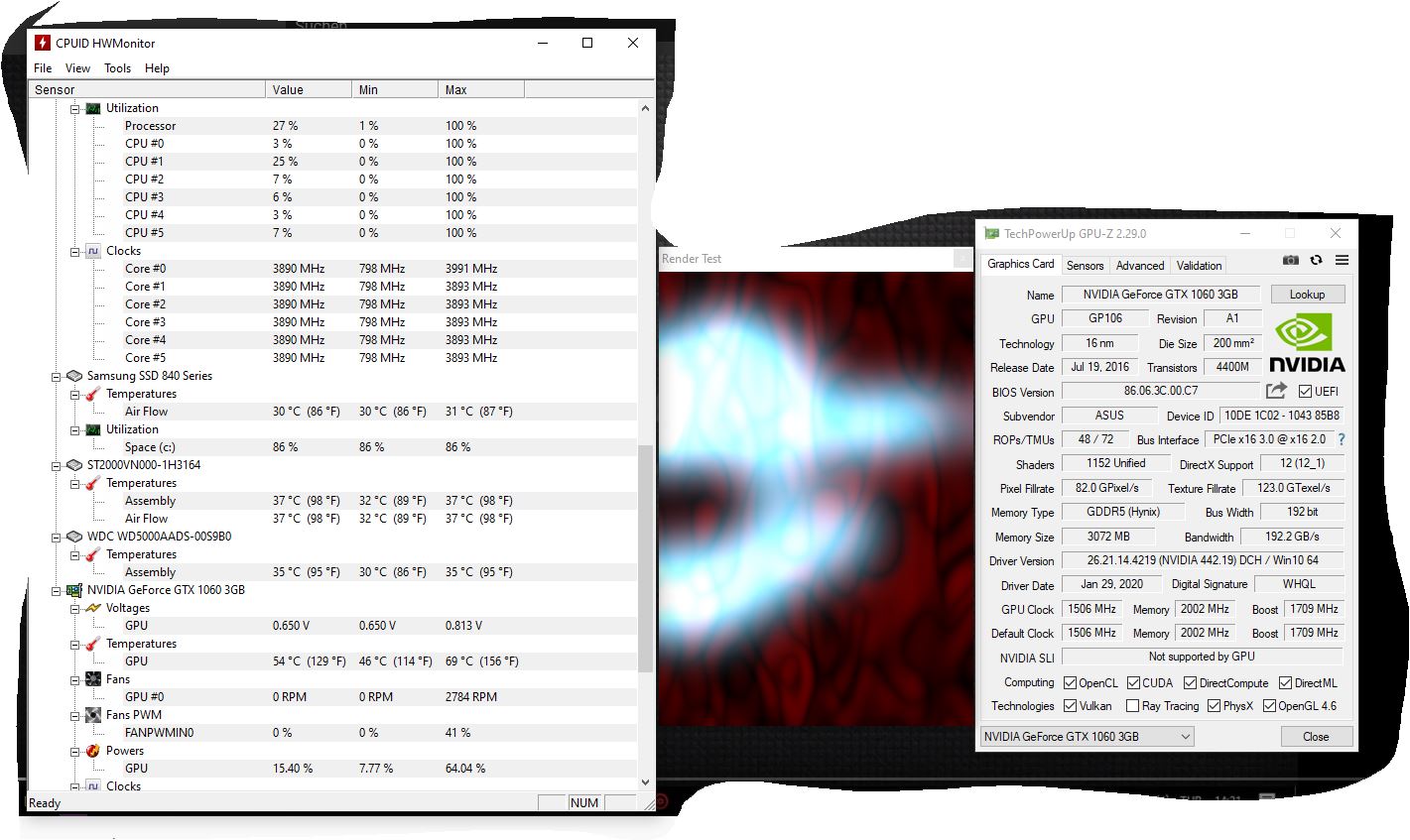Click the Value column header
The width and height of the screenshot is (1410, 840).
coord(309,89)
